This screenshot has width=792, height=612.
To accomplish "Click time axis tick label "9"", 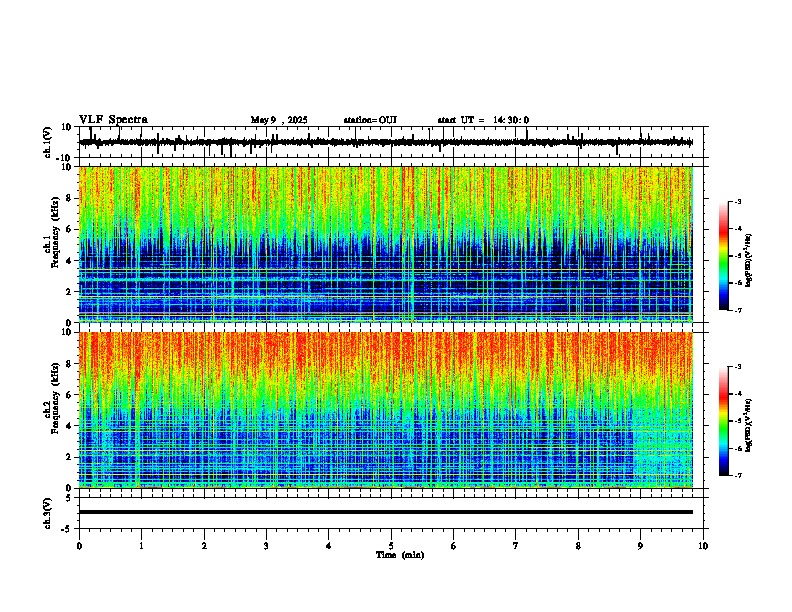I will (x=641, y=546).
